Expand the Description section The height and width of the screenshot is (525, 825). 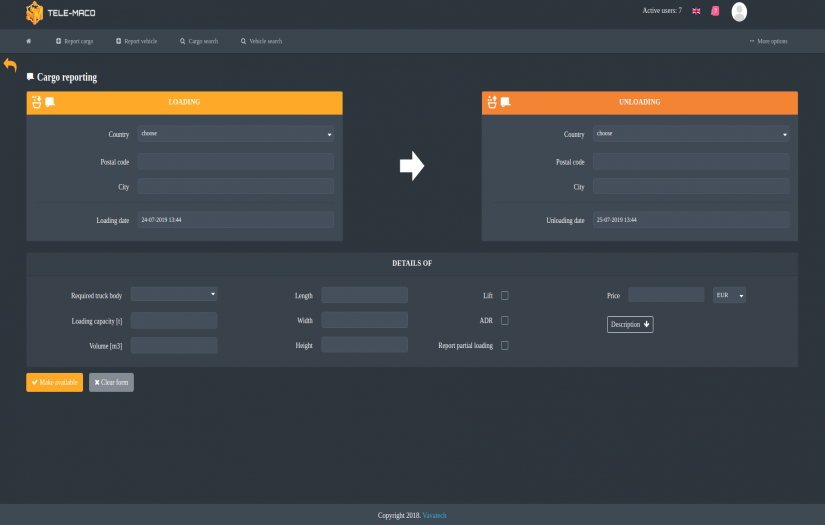click(x=630, y=325)
